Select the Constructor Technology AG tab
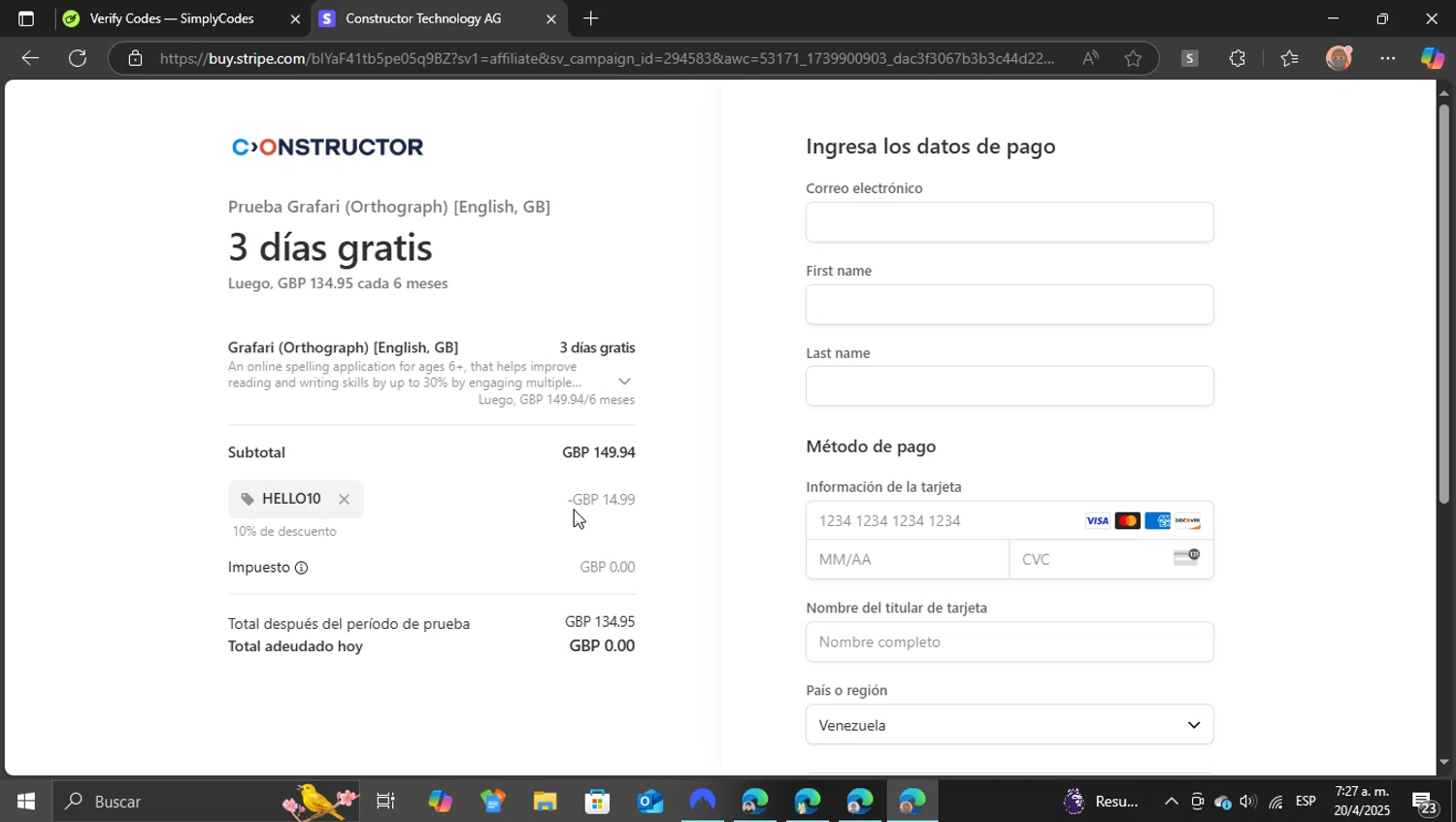 pyautogui.click(x=423, y=18)
